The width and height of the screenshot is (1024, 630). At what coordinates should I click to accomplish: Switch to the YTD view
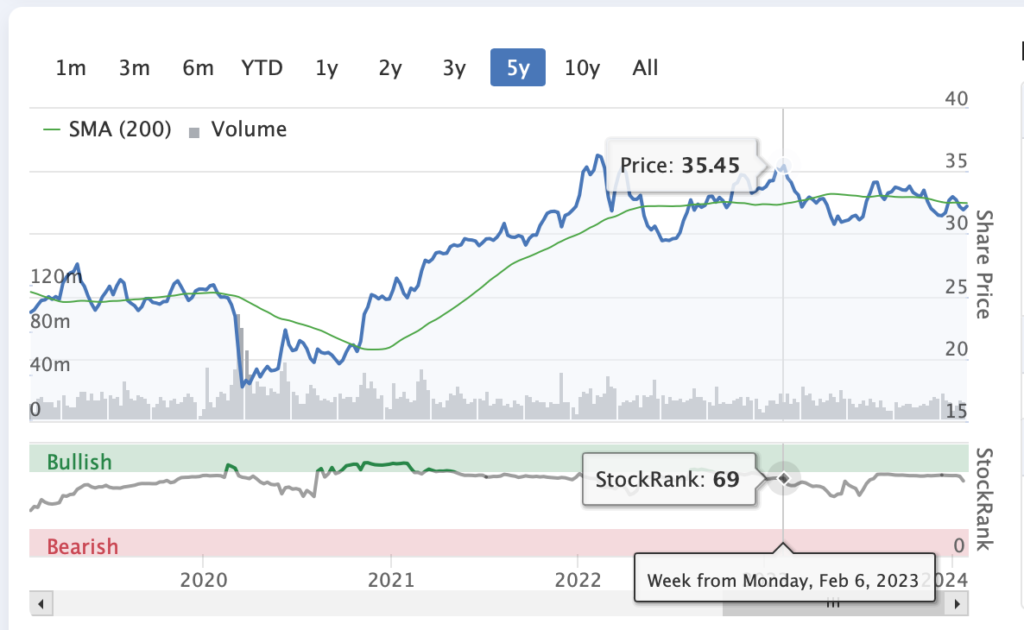[262, 68]
